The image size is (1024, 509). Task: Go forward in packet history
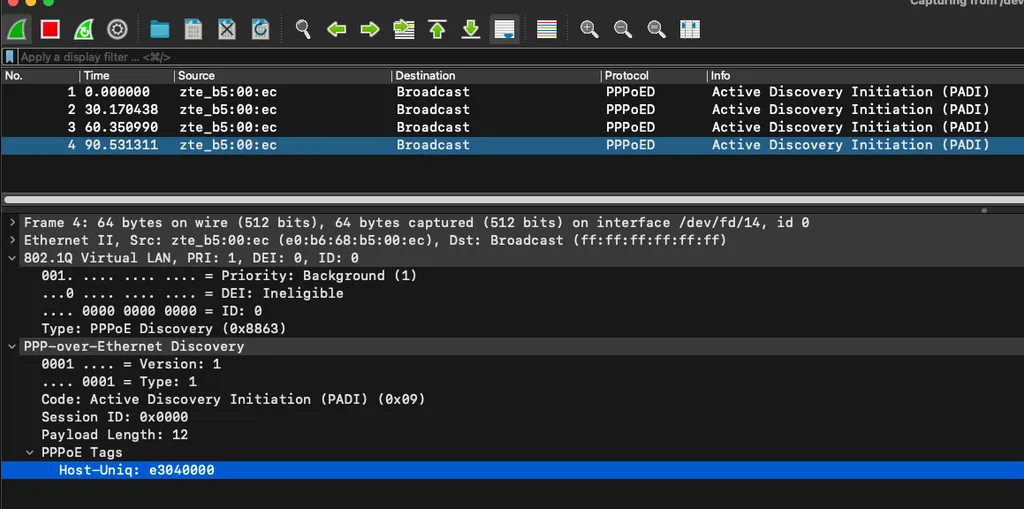pos(370,29)
